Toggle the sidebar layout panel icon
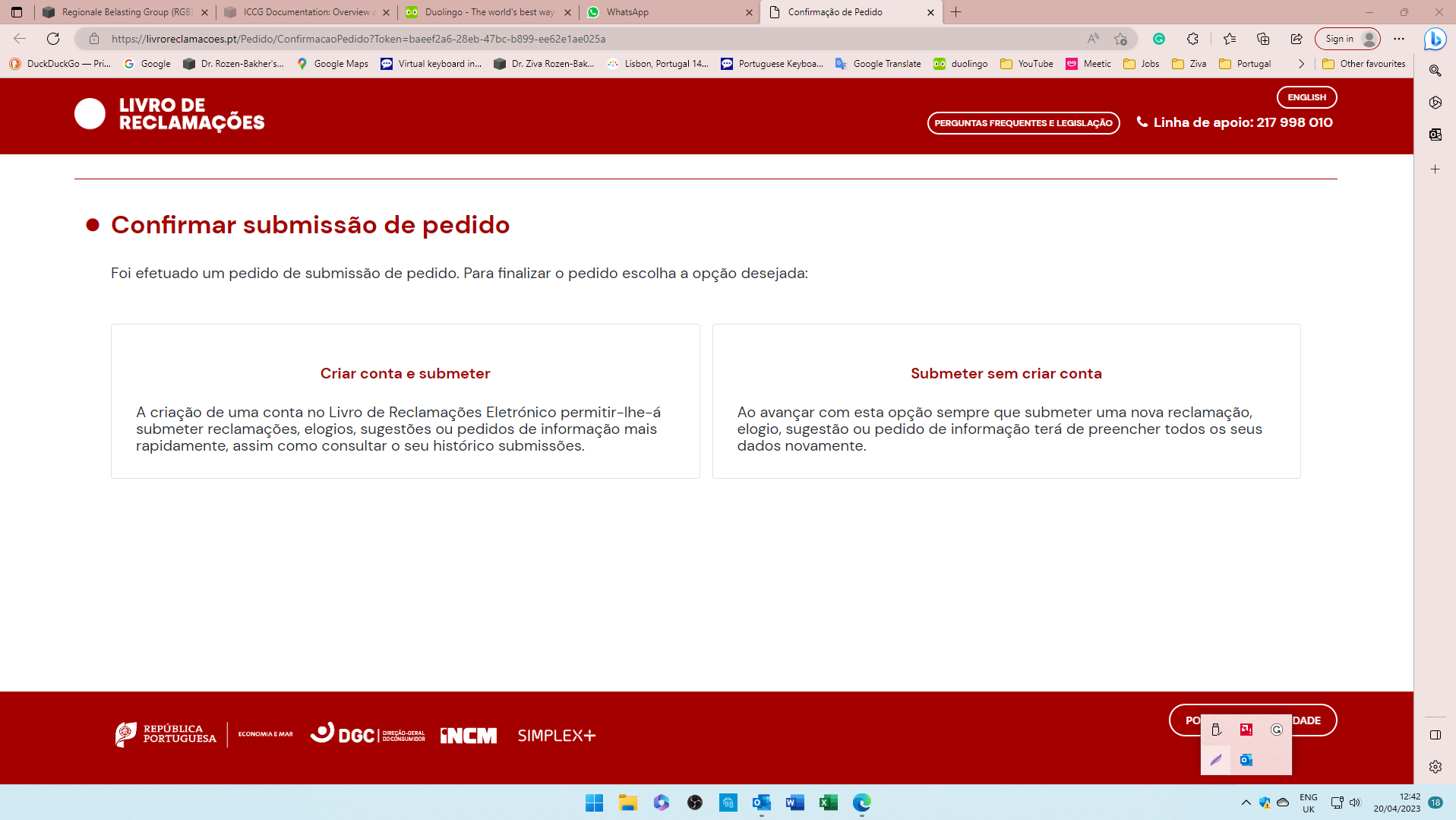Screen dimensions: 1456x820 click(x=1435, y=735)
